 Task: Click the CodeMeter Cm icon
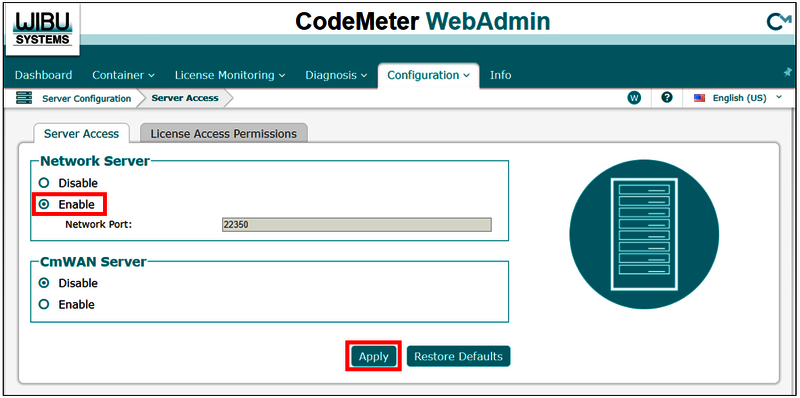(x=779, y=22)
